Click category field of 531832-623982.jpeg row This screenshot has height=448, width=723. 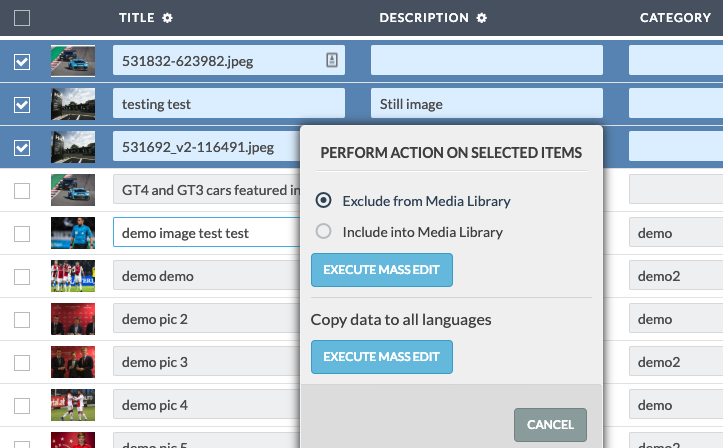(x=676, y=60)
